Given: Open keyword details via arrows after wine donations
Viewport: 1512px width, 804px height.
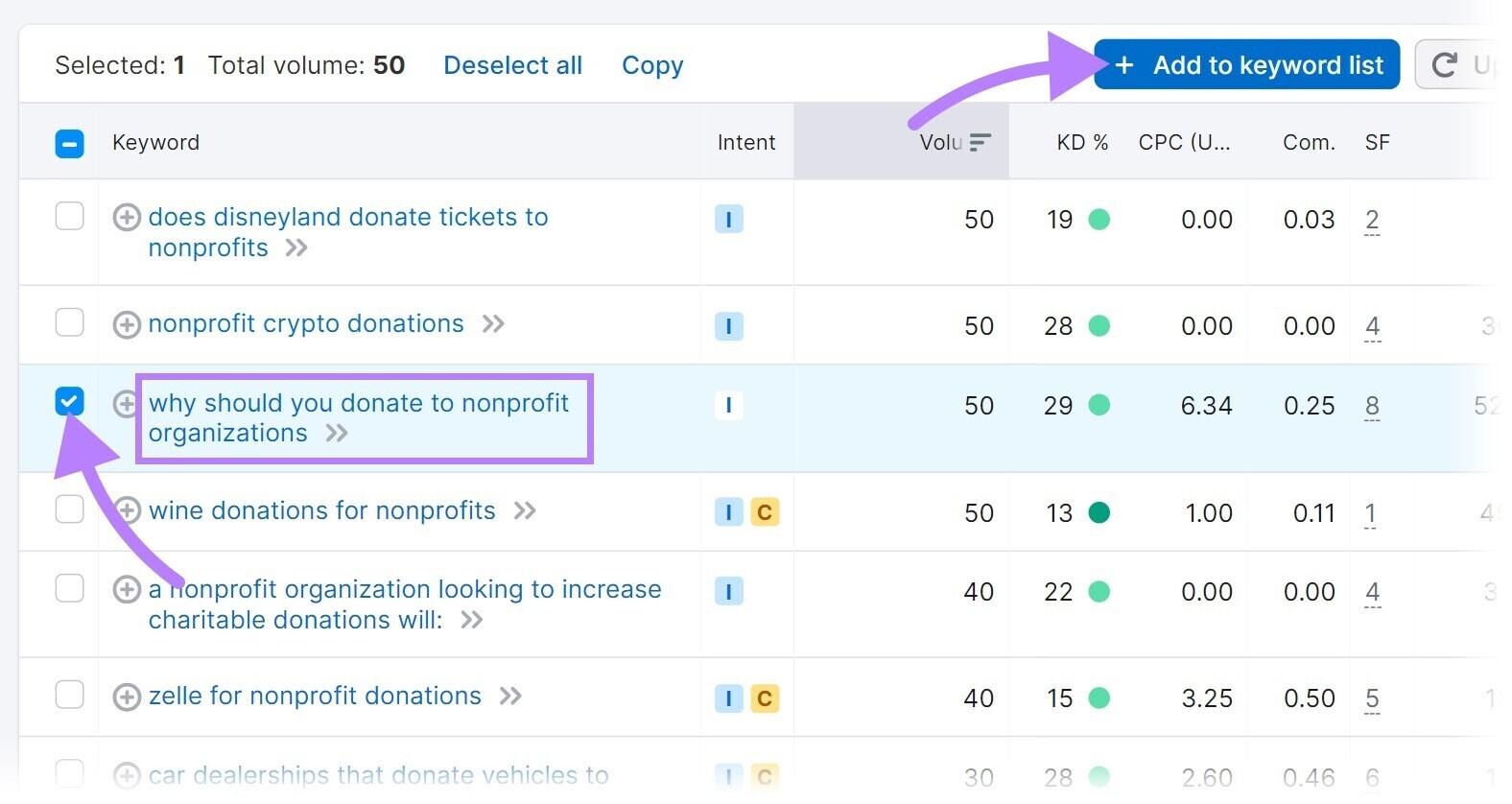Looking at the screenshot, I should (x=526, y=511).
